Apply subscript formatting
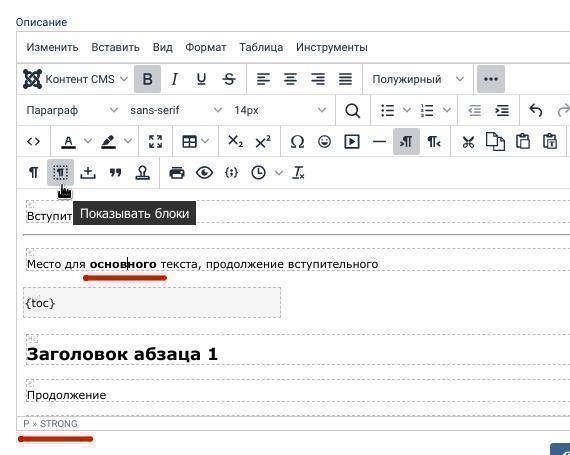The height and width of the screenshot is (455, 570). 236,141
